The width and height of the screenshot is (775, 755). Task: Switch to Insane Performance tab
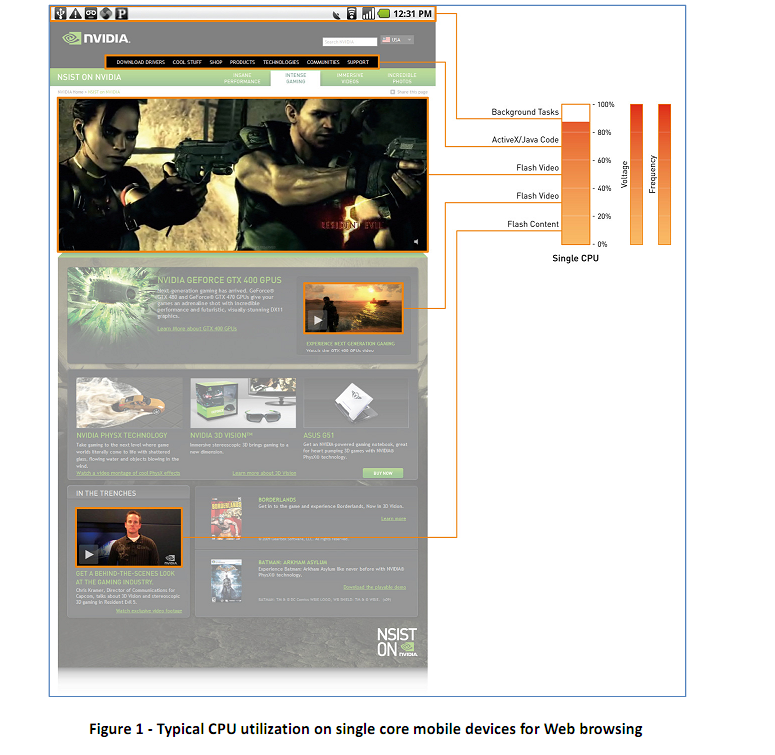tap(242, 78)
